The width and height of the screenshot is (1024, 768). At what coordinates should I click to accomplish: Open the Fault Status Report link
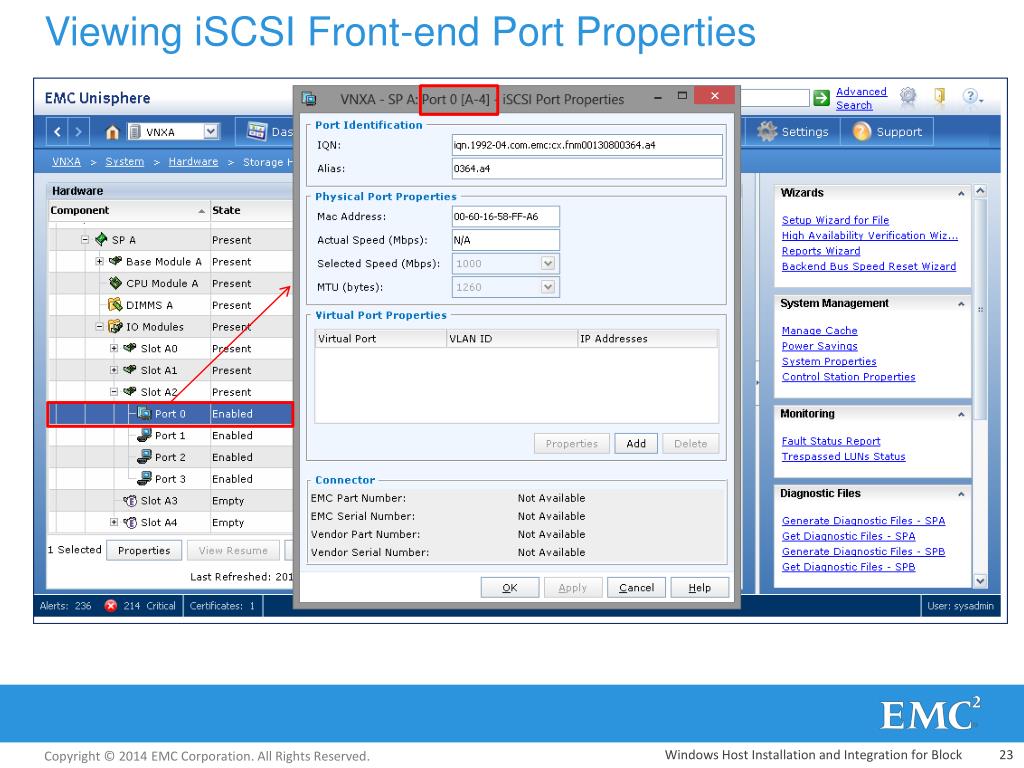(831, 441)
